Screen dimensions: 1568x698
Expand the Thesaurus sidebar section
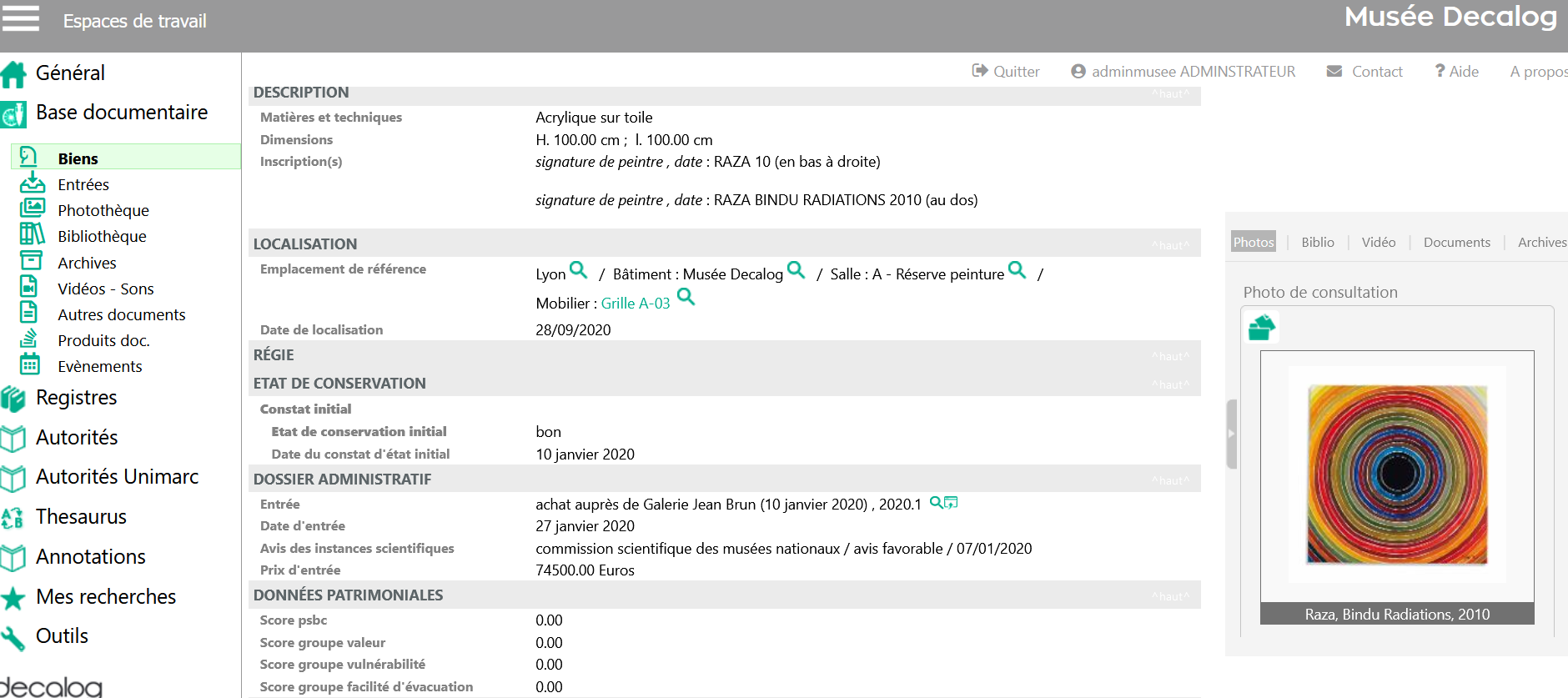81,517
